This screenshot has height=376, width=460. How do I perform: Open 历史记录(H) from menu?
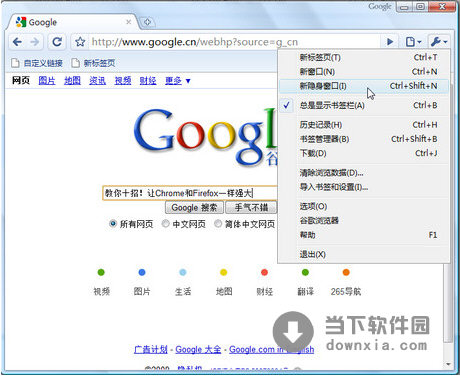pos(364,125)
